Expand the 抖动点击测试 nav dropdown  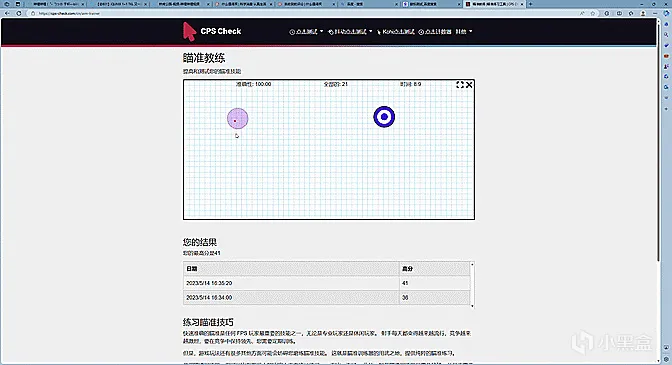point(350,32)
